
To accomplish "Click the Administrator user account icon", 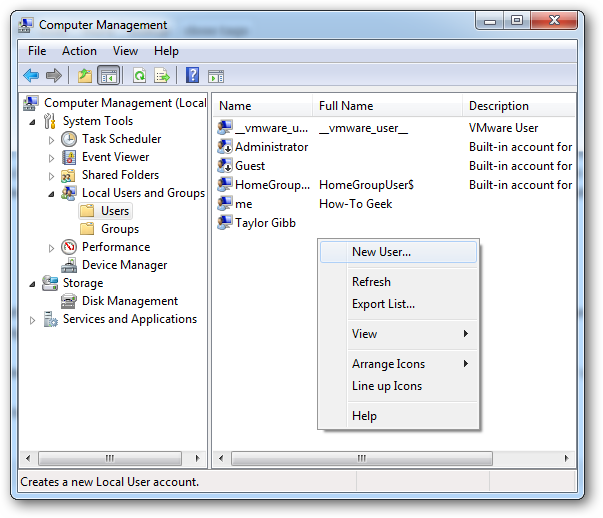I will [x=225, y=147].
